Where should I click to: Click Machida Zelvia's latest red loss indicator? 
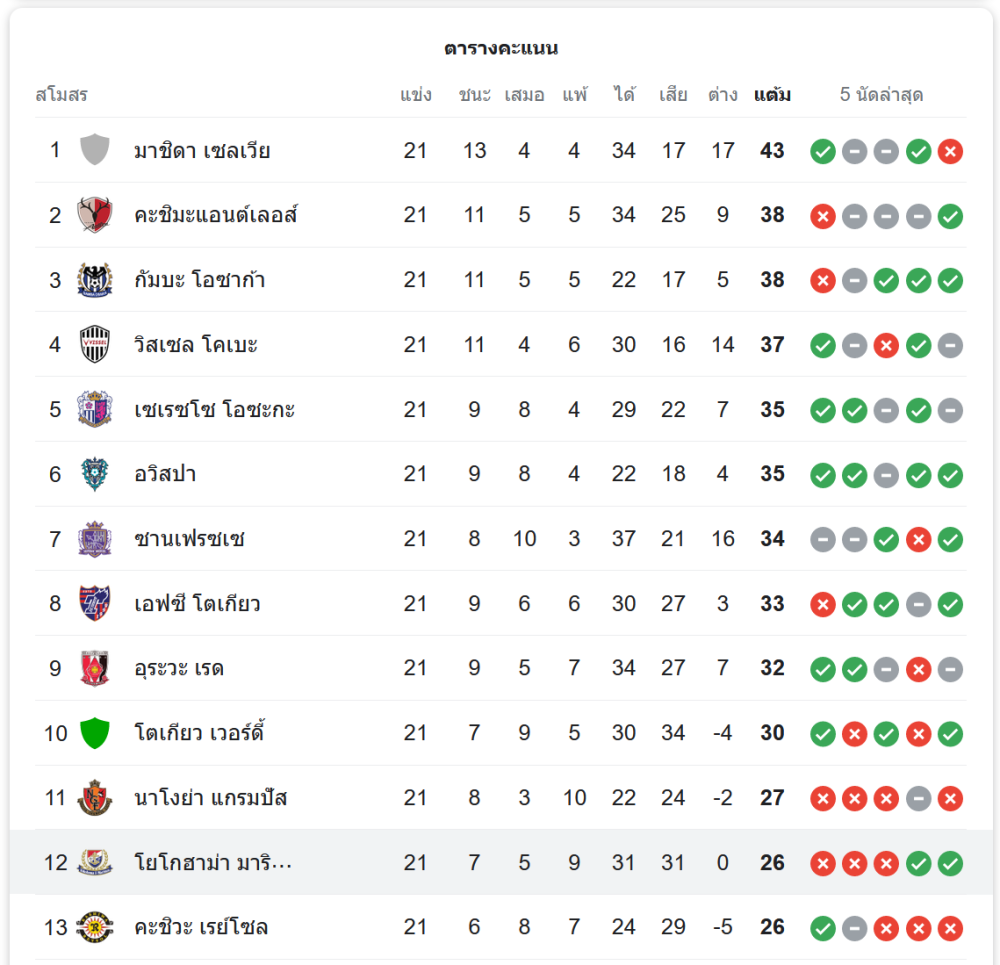click(950, 151)
